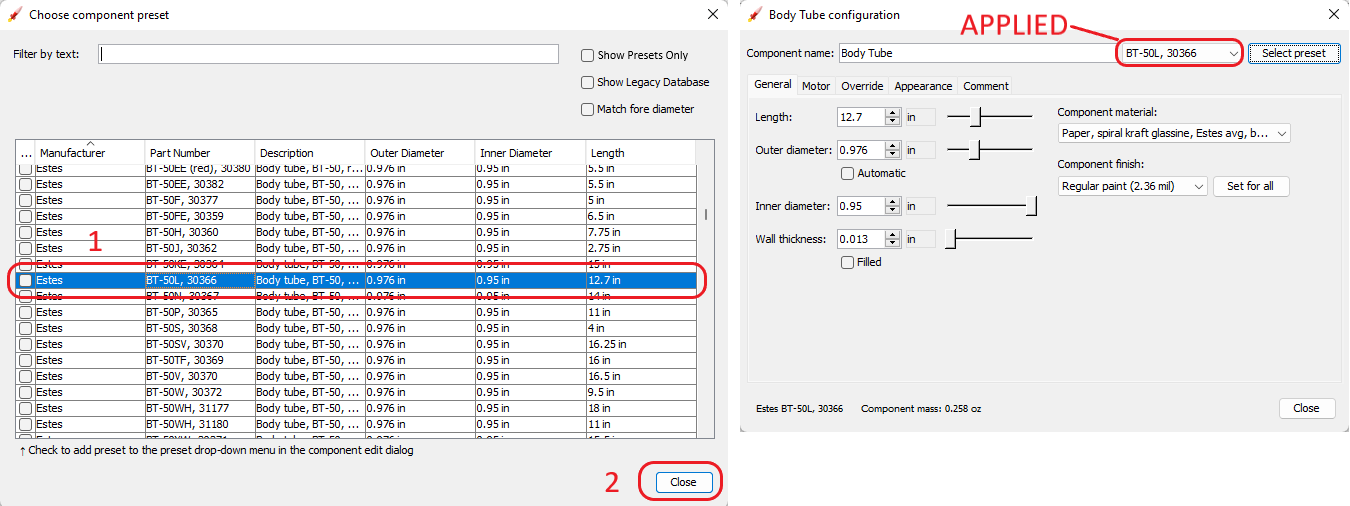This screenshot has height=506, width=1350.
Task: Click the Inner diameter field showing 0.95
Action: coord(862,207)
